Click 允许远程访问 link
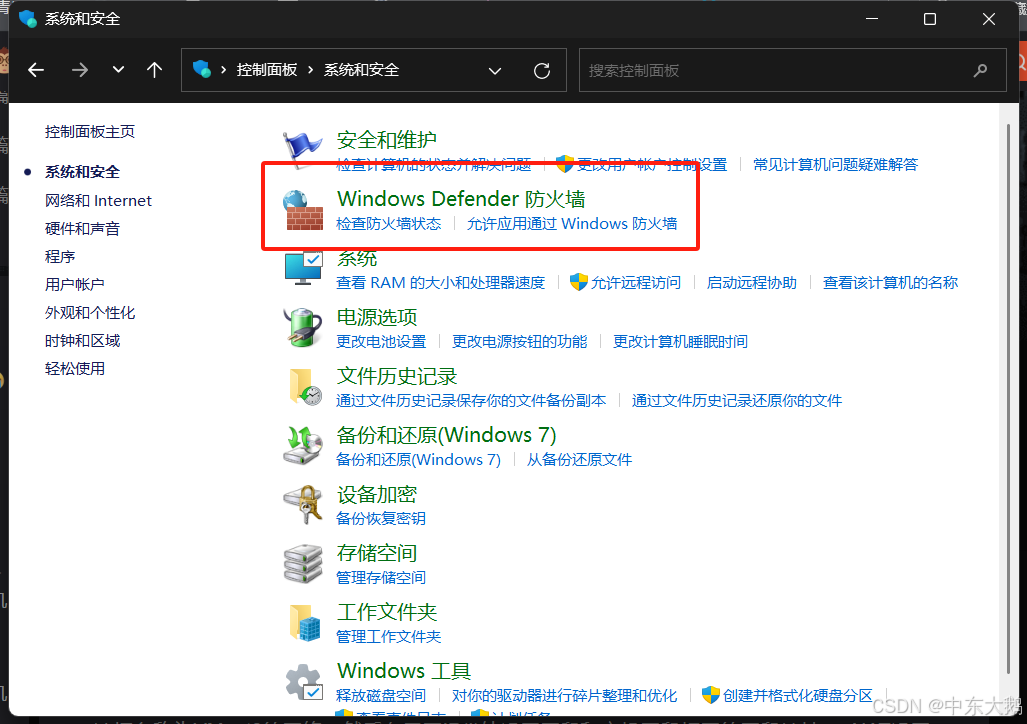This screenshot has width=1027, height=724. 635,282
